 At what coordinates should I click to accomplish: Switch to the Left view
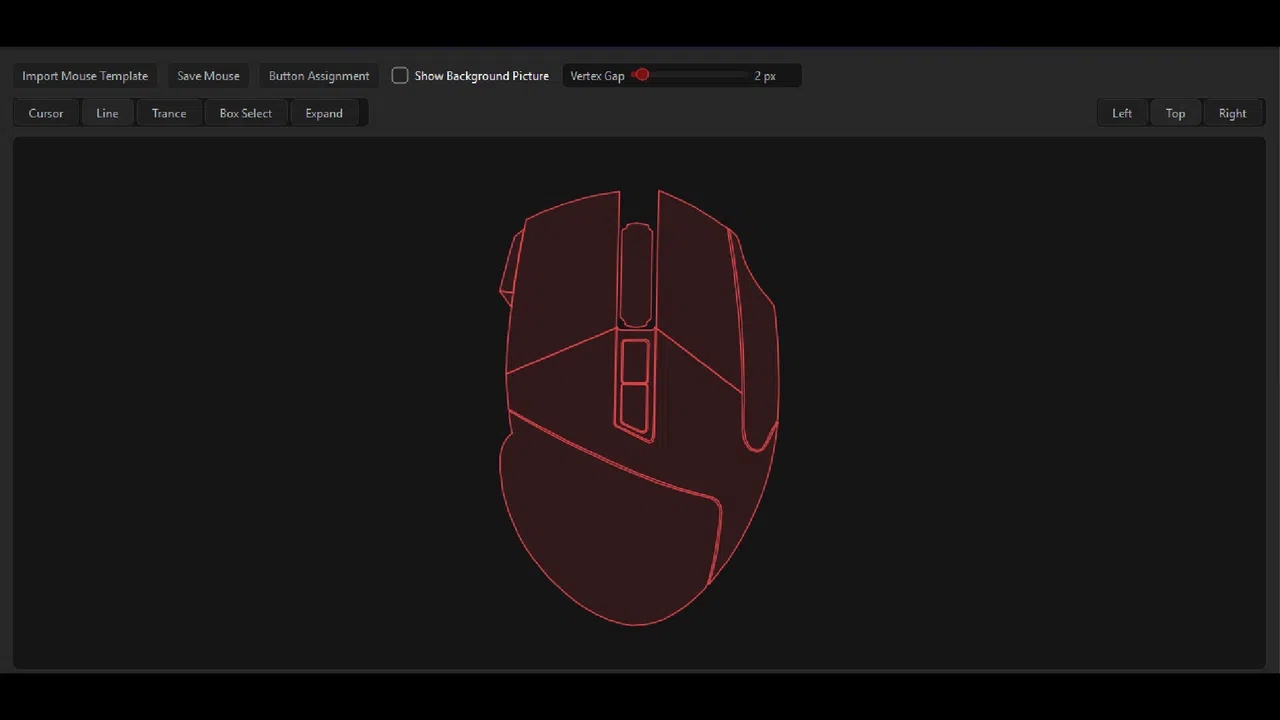click(x=1122, y=113)
